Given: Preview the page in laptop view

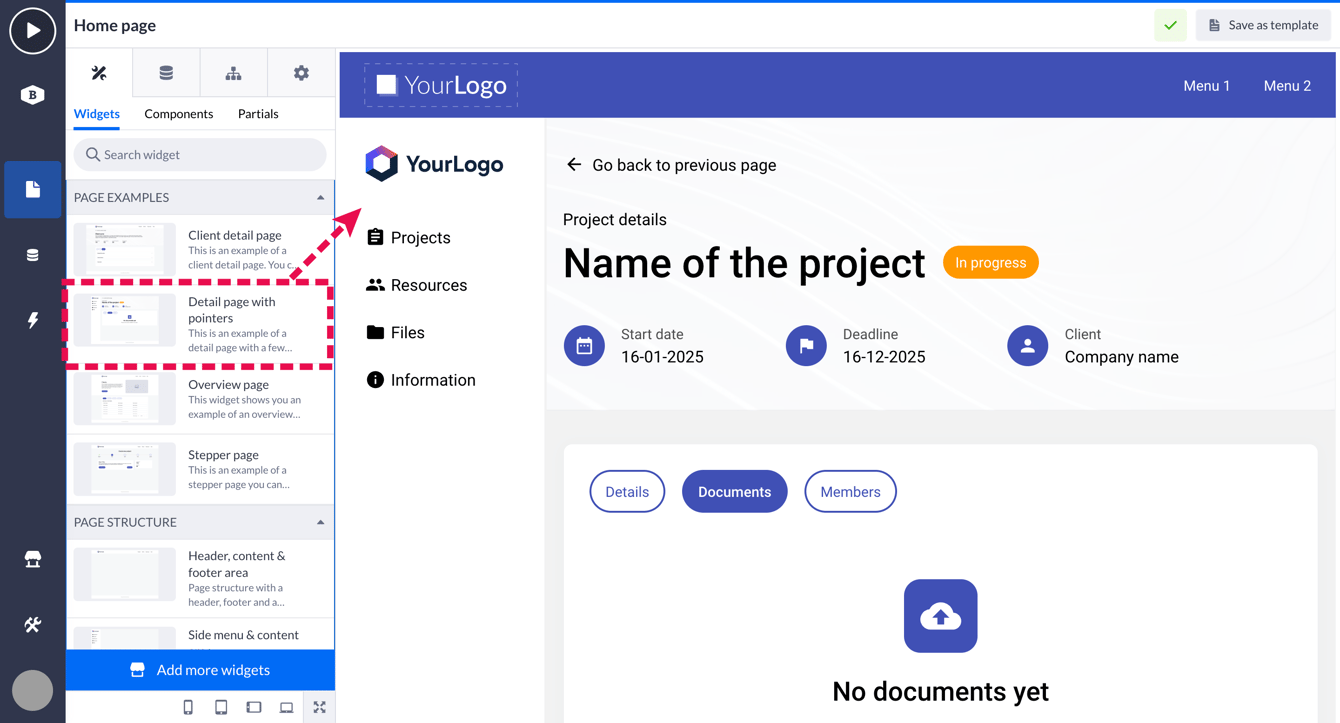Looking at the screenshot, I should click(x=286, y=707).
